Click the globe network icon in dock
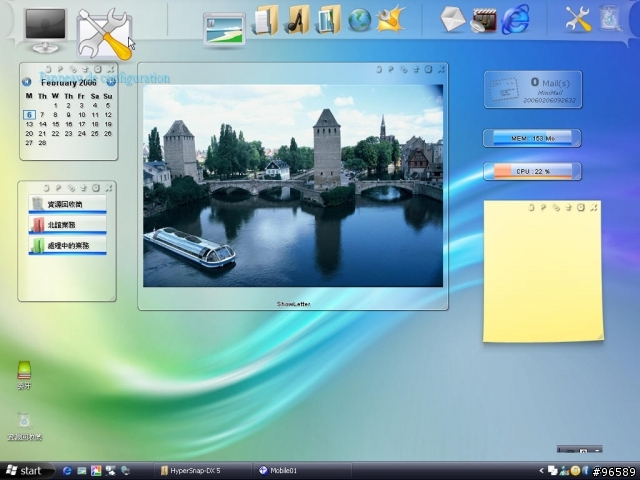This screenshot has height=480, width=640. [x=359, y=20]
